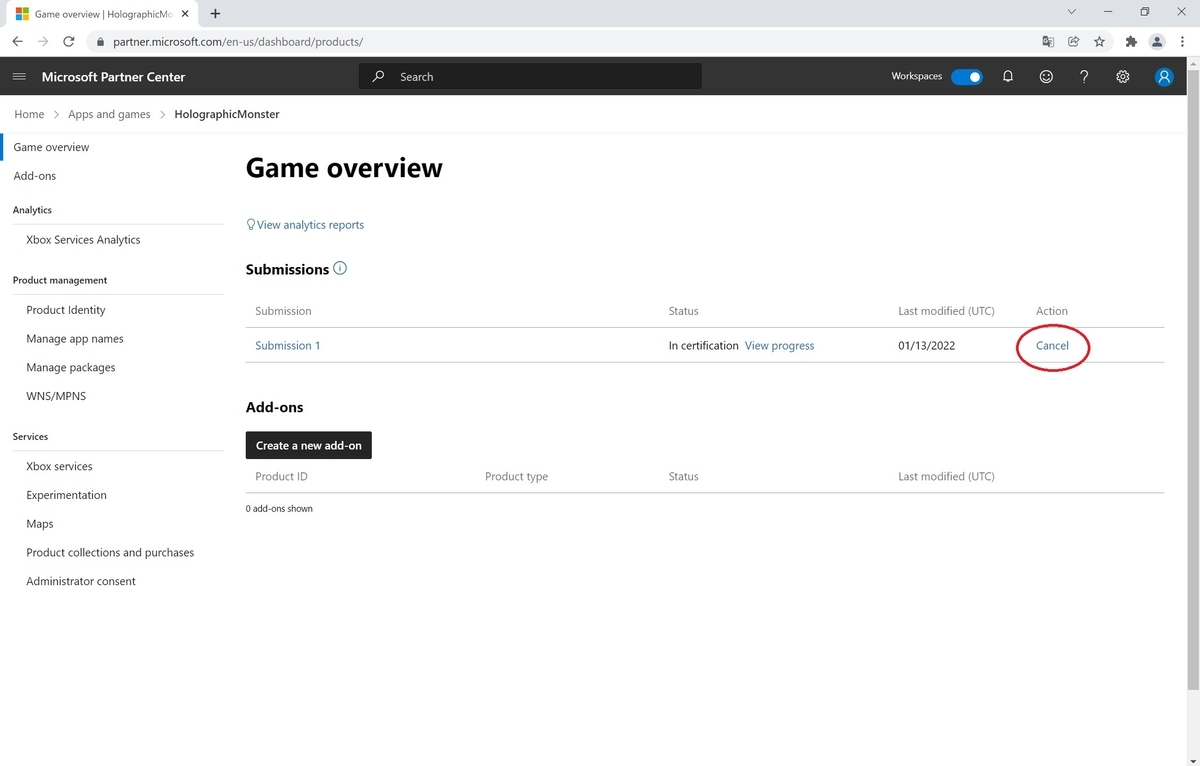Select Game overview in sidebar
The width and height of the screenshot is (1200, 766).
(x=51, y=147)
